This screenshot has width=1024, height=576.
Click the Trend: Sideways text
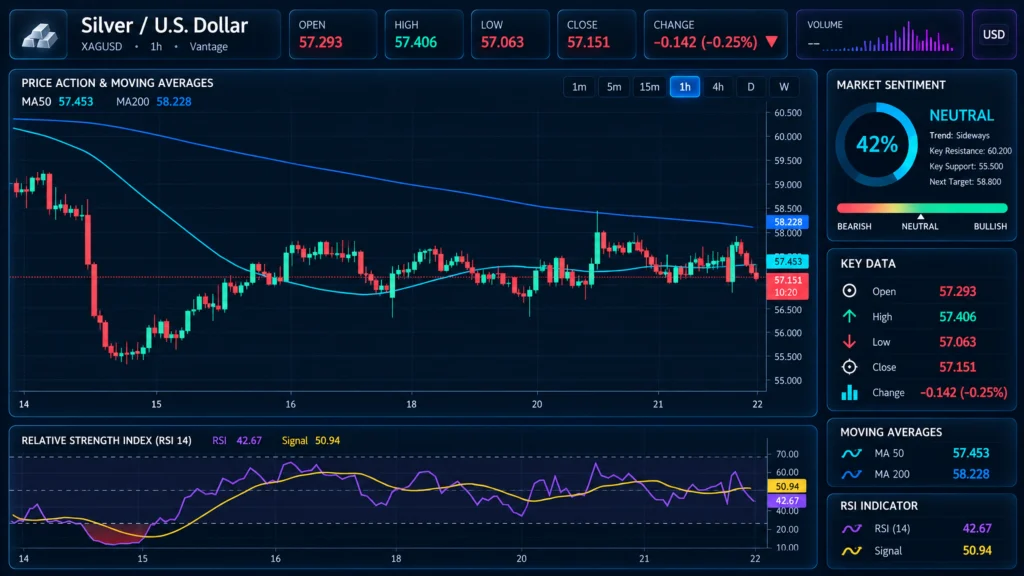[x=959, y=136]
